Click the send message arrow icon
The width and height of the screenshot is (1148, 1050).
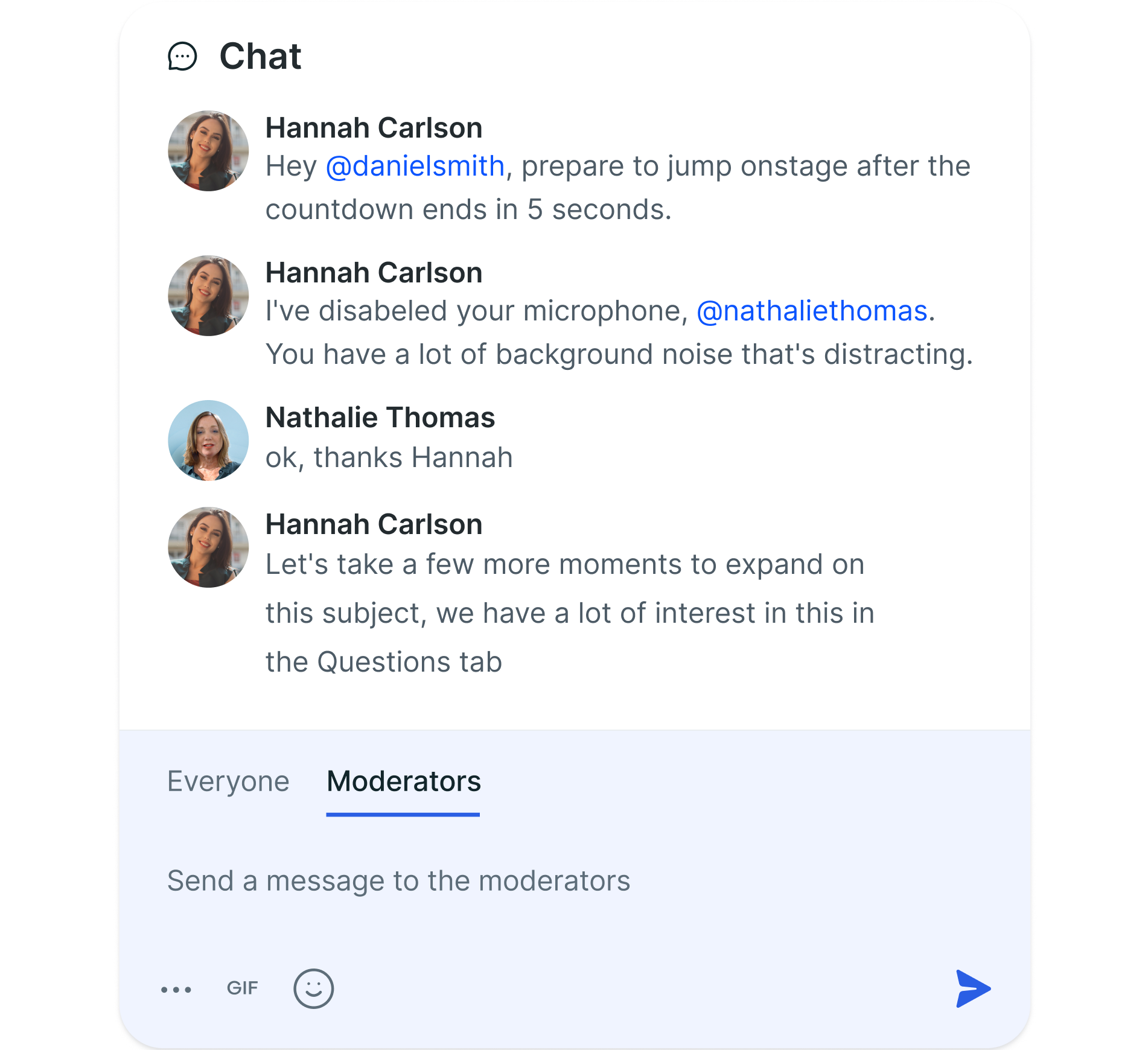pyautogui.click(x=972, y=988)
